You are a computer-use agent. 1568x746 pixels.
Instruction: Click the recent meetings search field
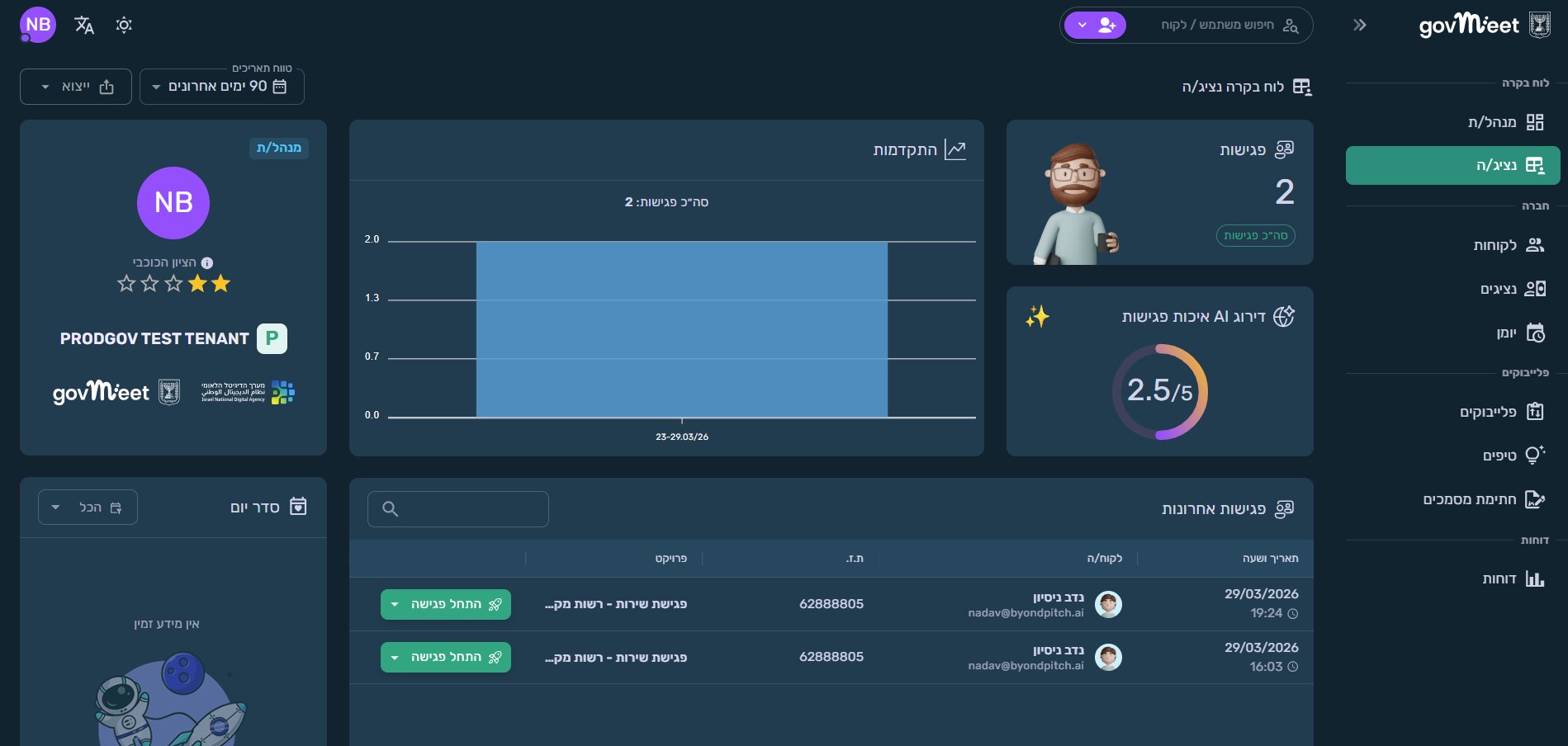tap(458, 509)
